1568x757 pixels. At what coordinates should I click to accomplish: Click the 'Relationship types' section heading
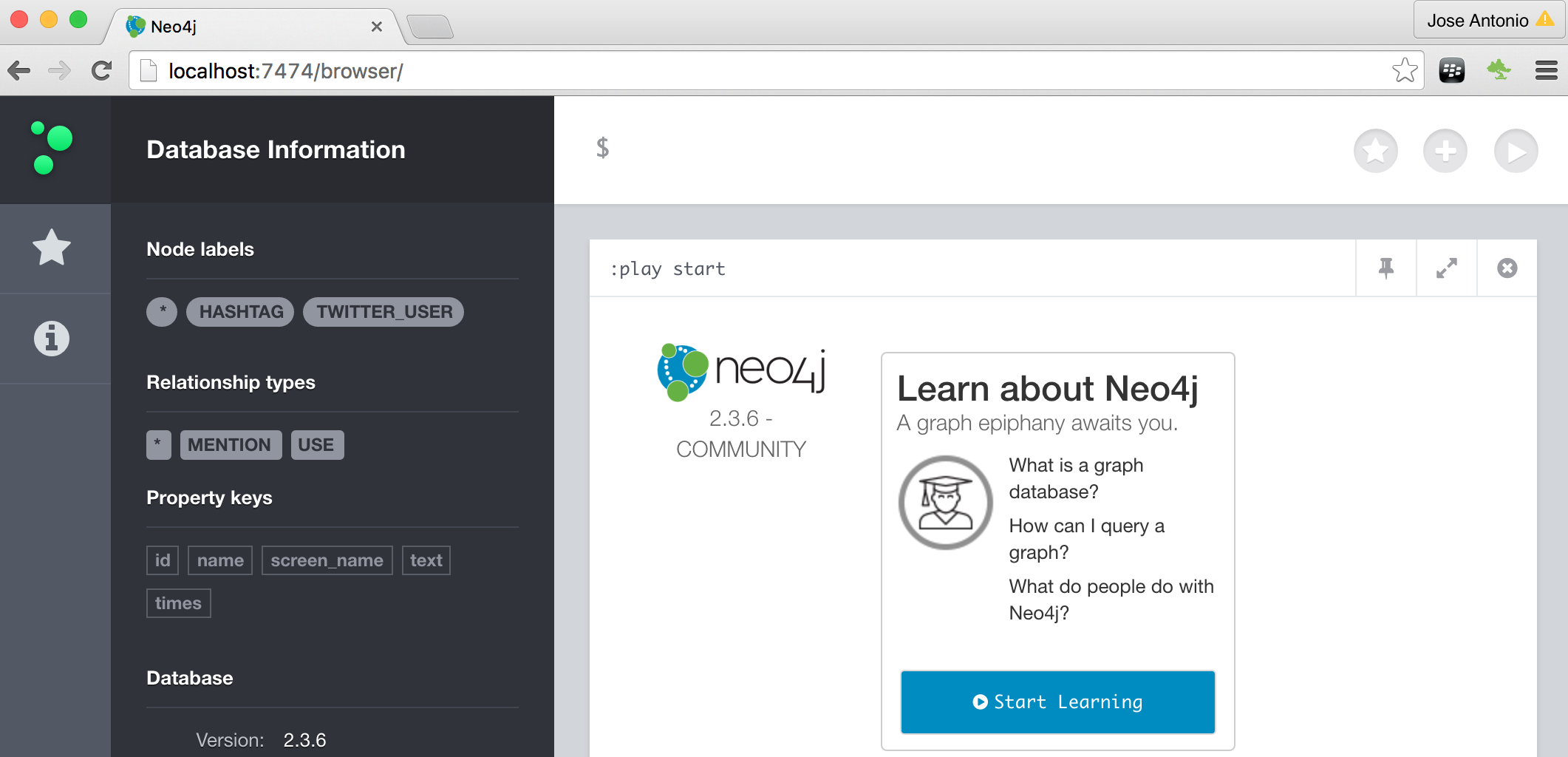click(231, 382)
